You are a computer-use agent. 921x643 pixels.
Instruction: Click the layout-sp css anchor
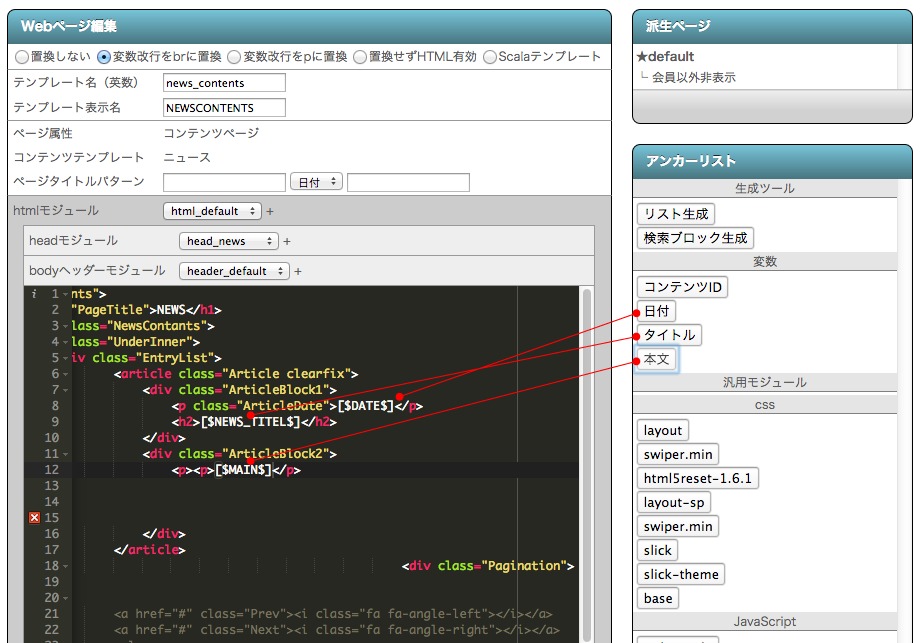click(674, 503)
